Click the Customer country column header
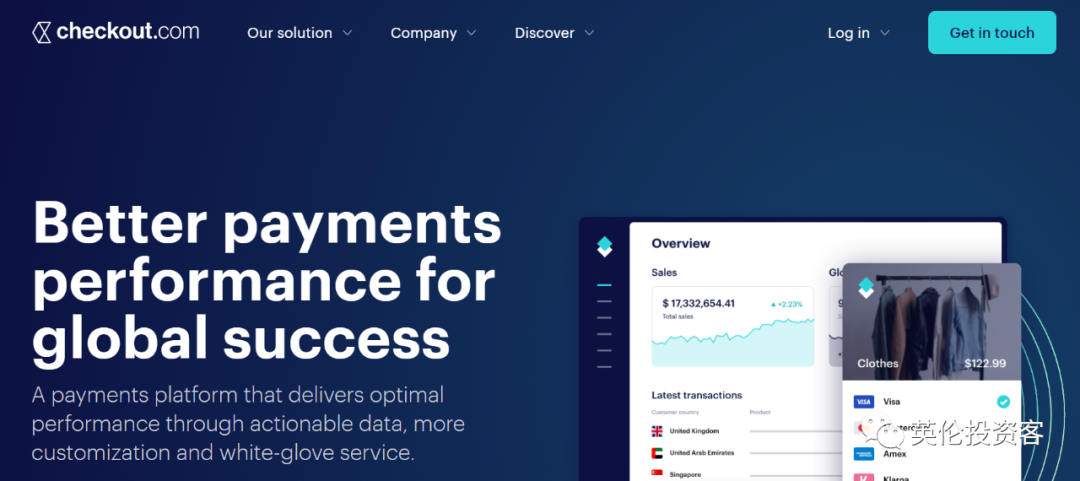1080x481 pixels. click(x=675, y=413)
